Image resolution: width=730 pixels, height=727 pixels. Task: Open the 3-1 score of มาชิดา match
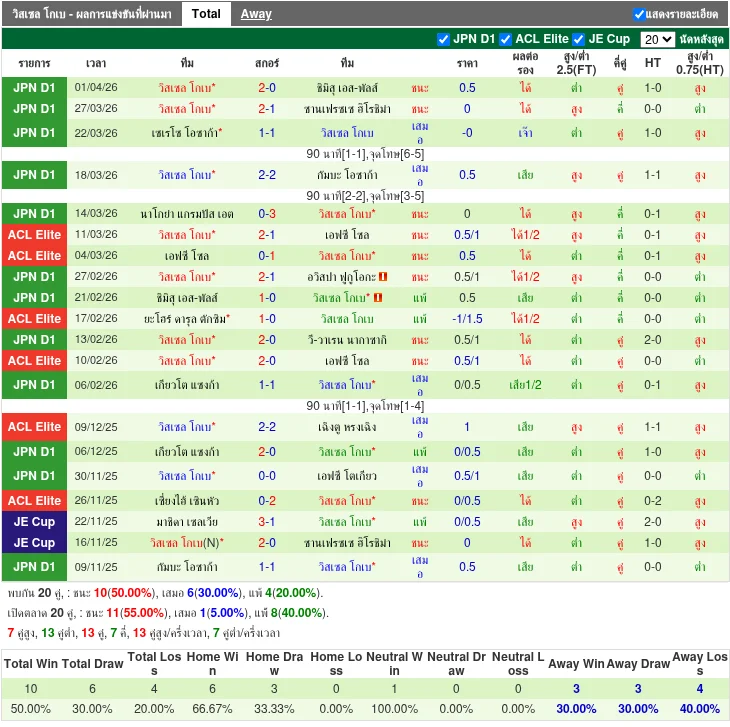(267, 522)
